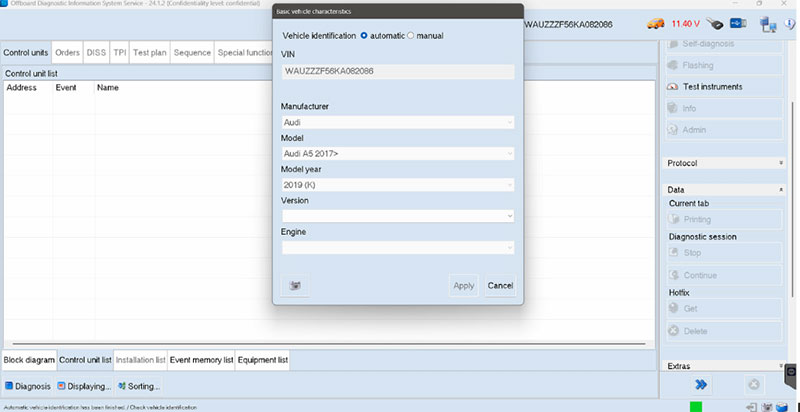
Task: Click Cancel in the vehicle characteristics dialog
Action: pos(500,286)
